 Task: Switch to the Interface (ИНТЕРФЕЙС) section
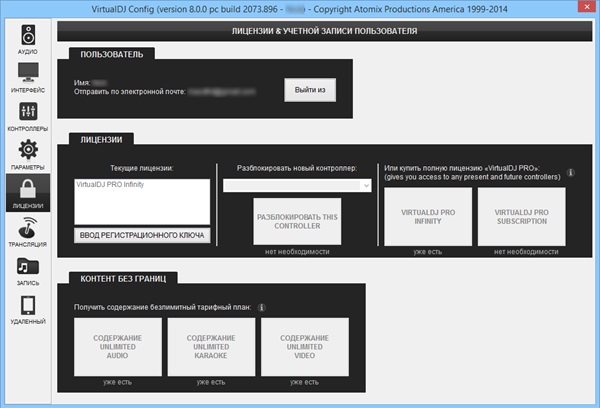(x=27, y=77)
